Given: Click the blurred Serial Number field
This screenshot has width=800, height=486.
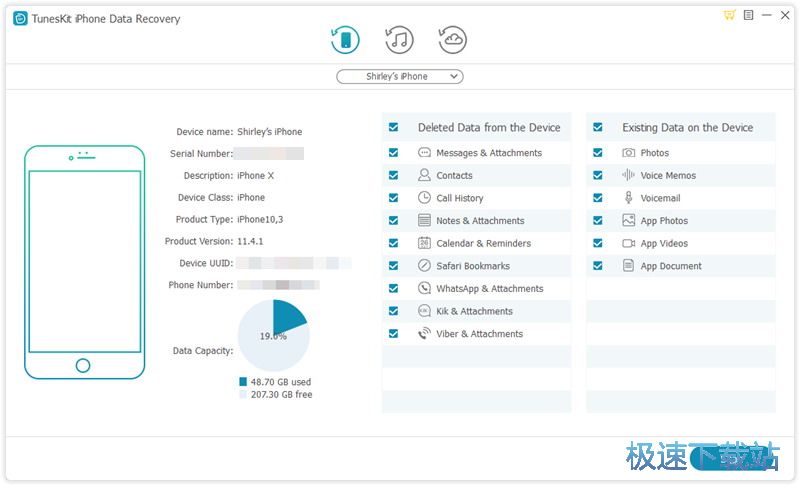Looking at the screenshot, I should 269,154.
